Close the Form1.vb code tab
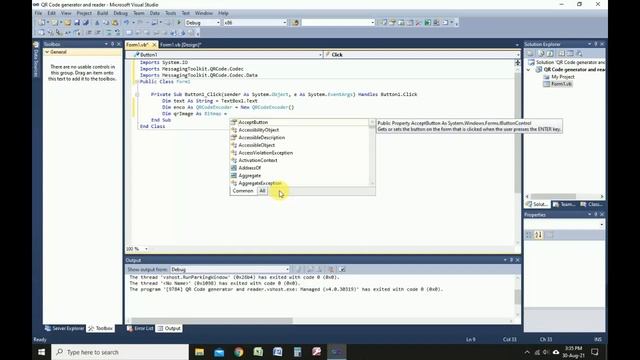This screenshot has height=360, width=640. [154, 44]
